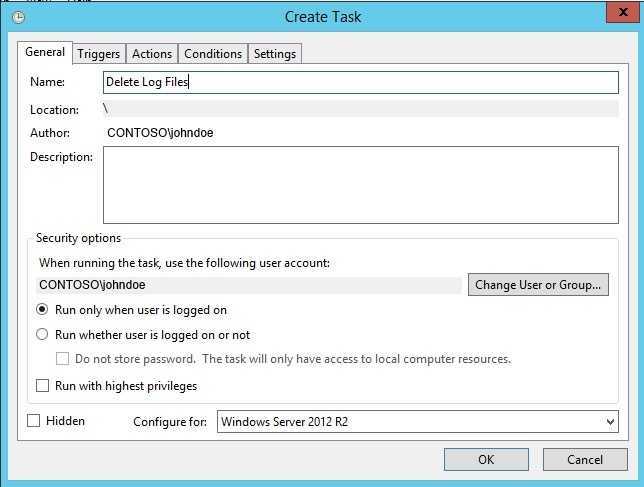
Task: Enable Run with highest privileges
Action: pos(42,386)
